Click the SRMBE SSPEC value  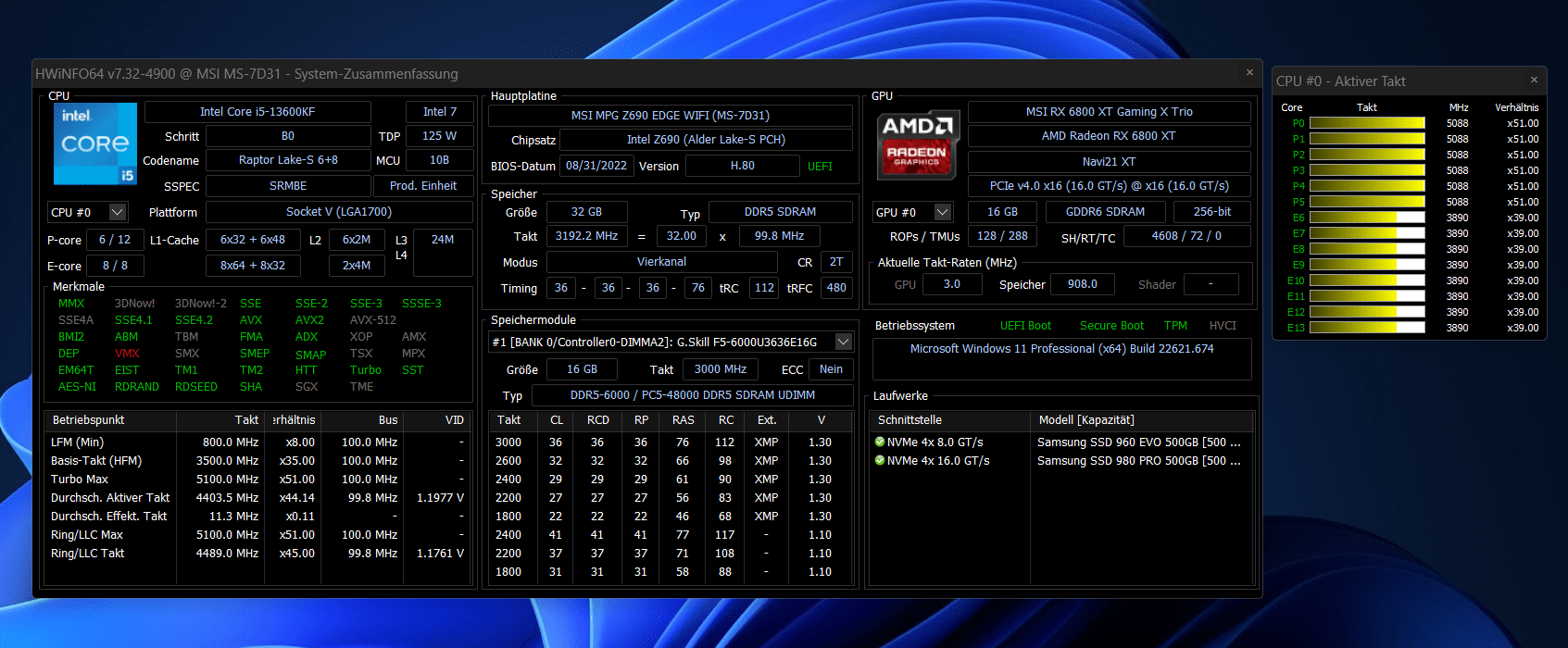pos(288,186)
